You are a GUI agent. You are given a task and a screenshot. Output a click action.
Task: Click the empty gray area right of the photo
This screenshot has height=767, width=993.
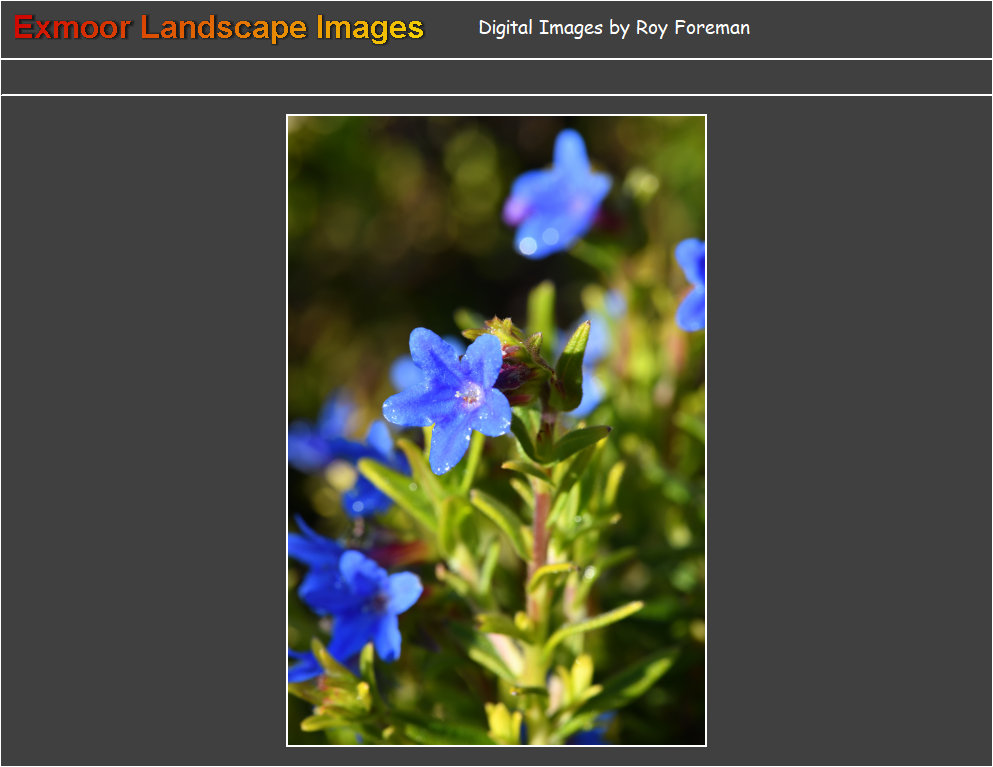[850, 430]
